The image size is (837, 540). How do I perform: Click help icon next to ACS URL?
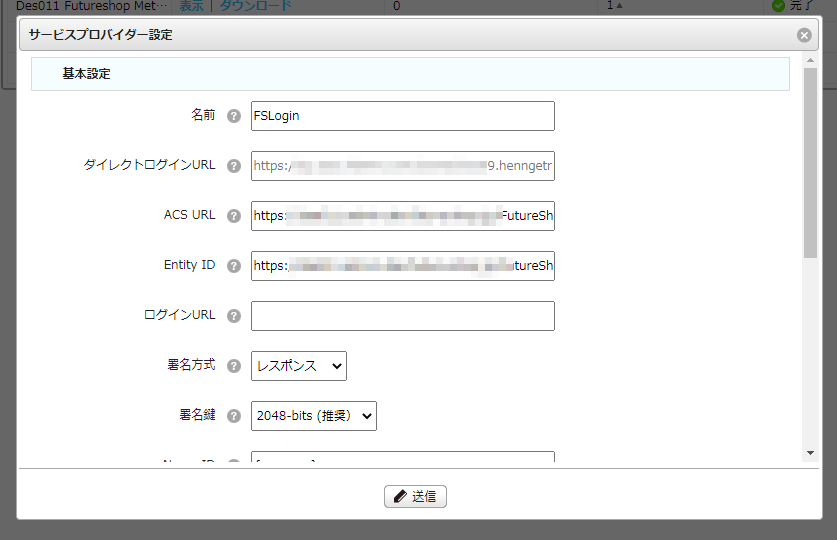(x=234, y=216)
